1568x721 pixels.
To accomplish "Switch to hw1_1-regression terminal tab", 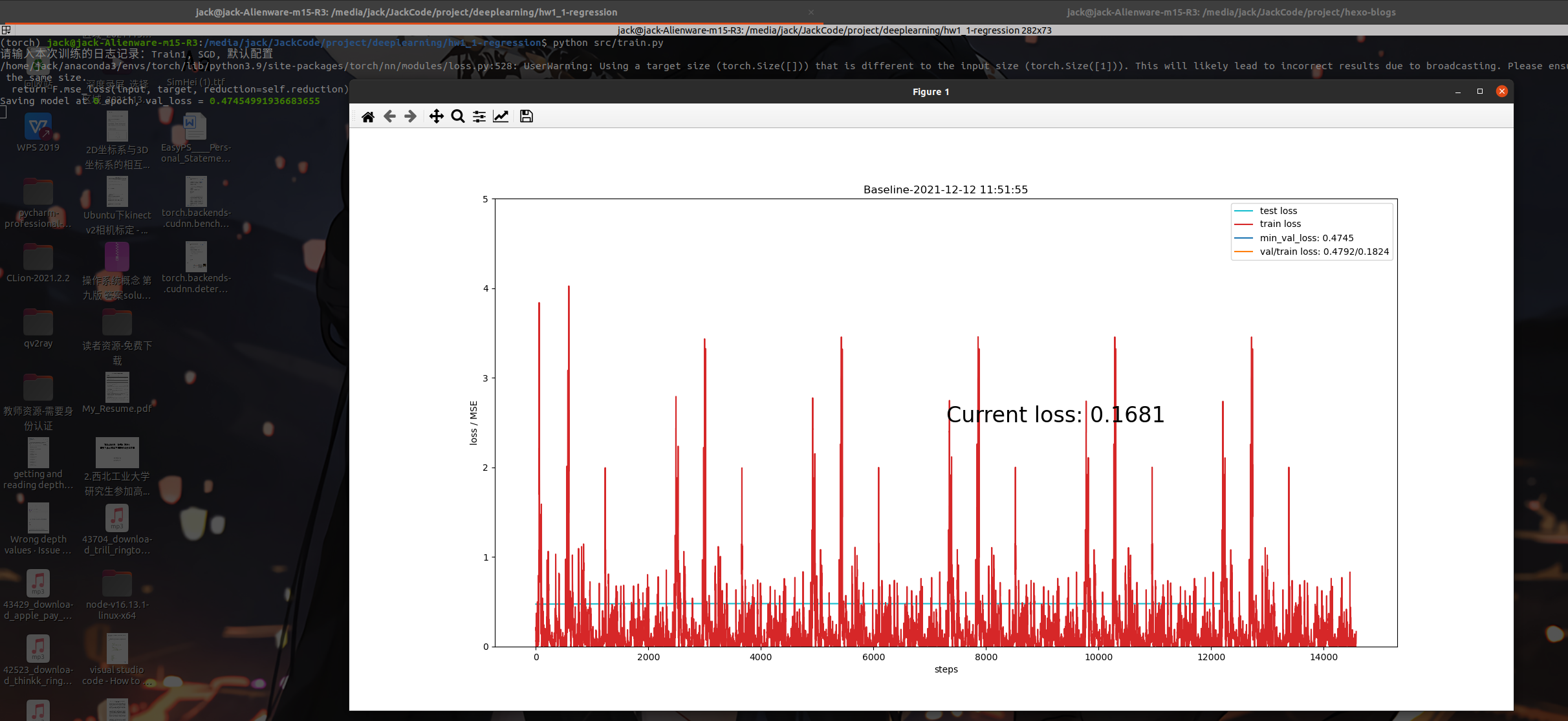I will [x=406, y=12].
